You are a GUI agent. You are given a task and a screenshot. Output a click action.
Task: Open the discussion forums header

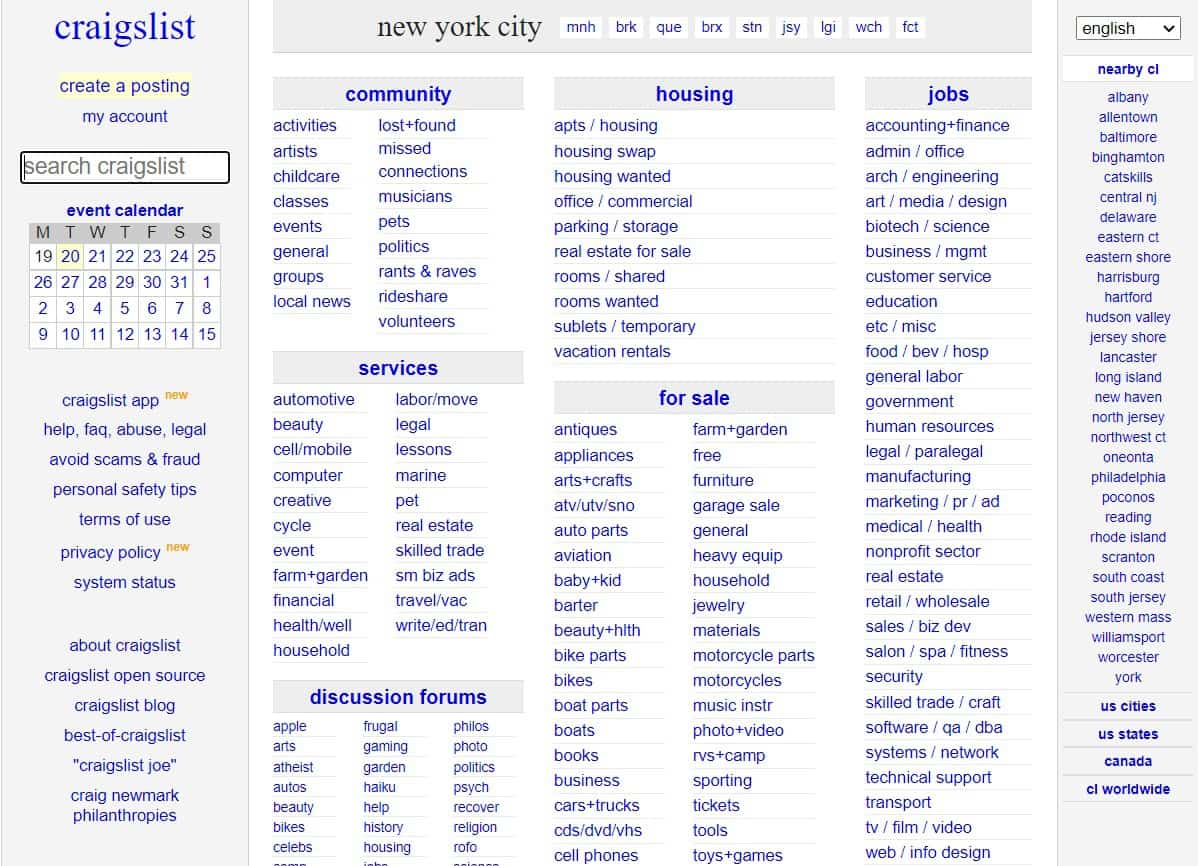398,697
